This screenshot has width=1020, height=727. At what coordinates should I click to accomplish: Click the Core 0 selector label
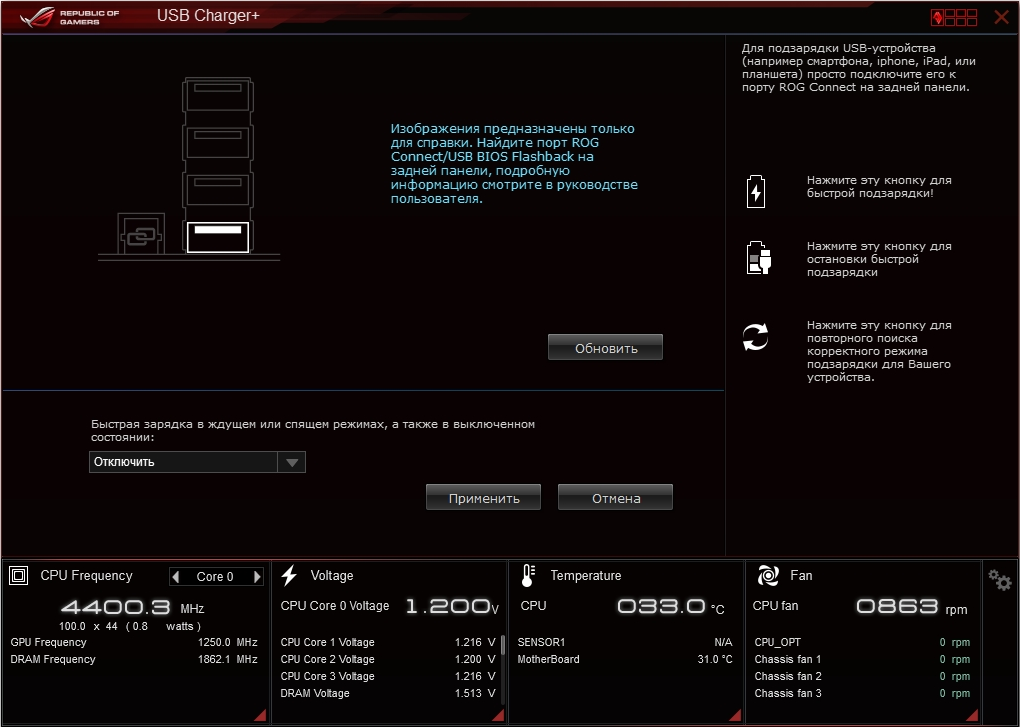pyautogui.click(x=215, y=576)
